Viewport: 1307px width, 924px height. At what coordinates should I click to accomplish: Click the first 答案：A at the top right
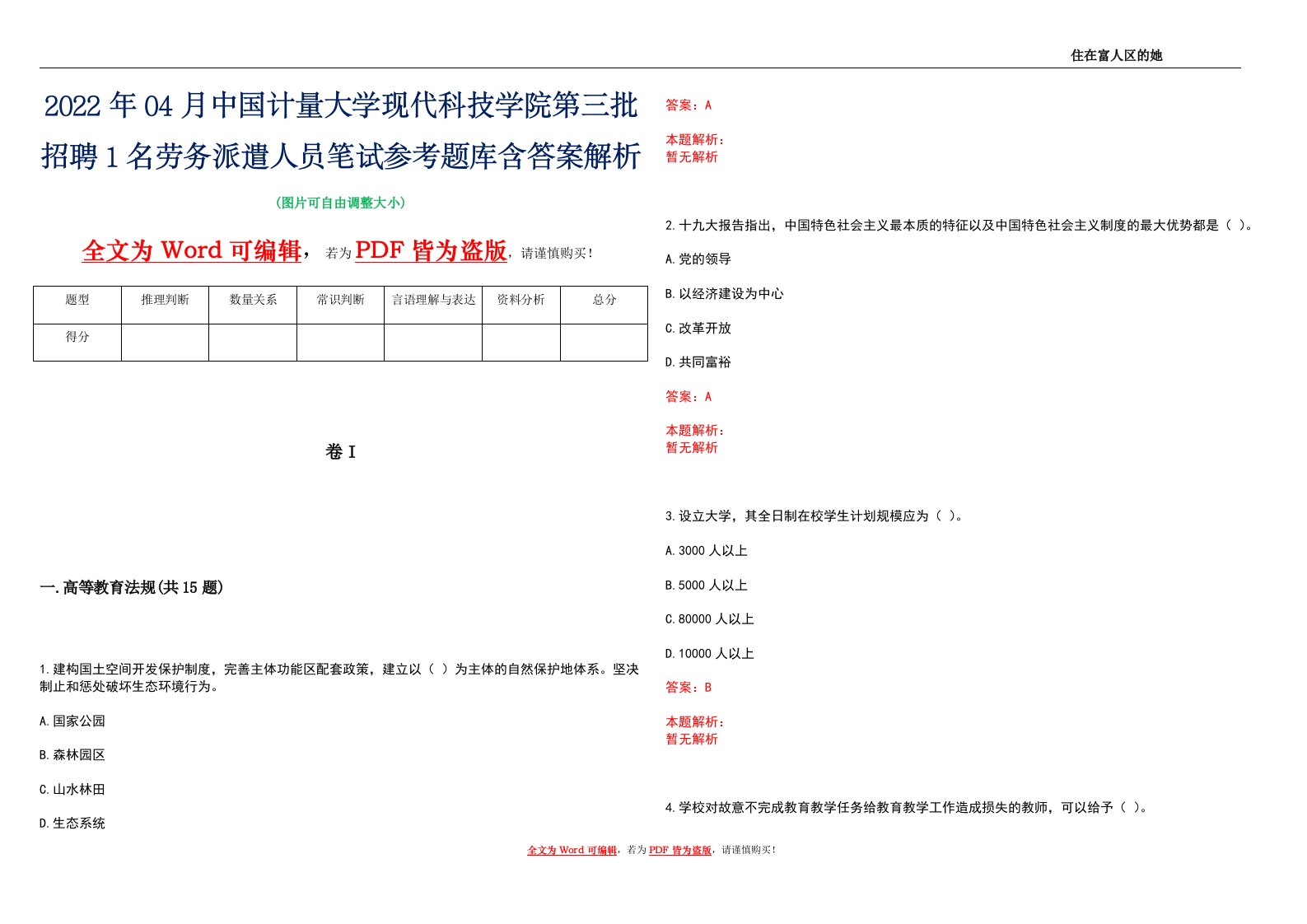point(689,105)
